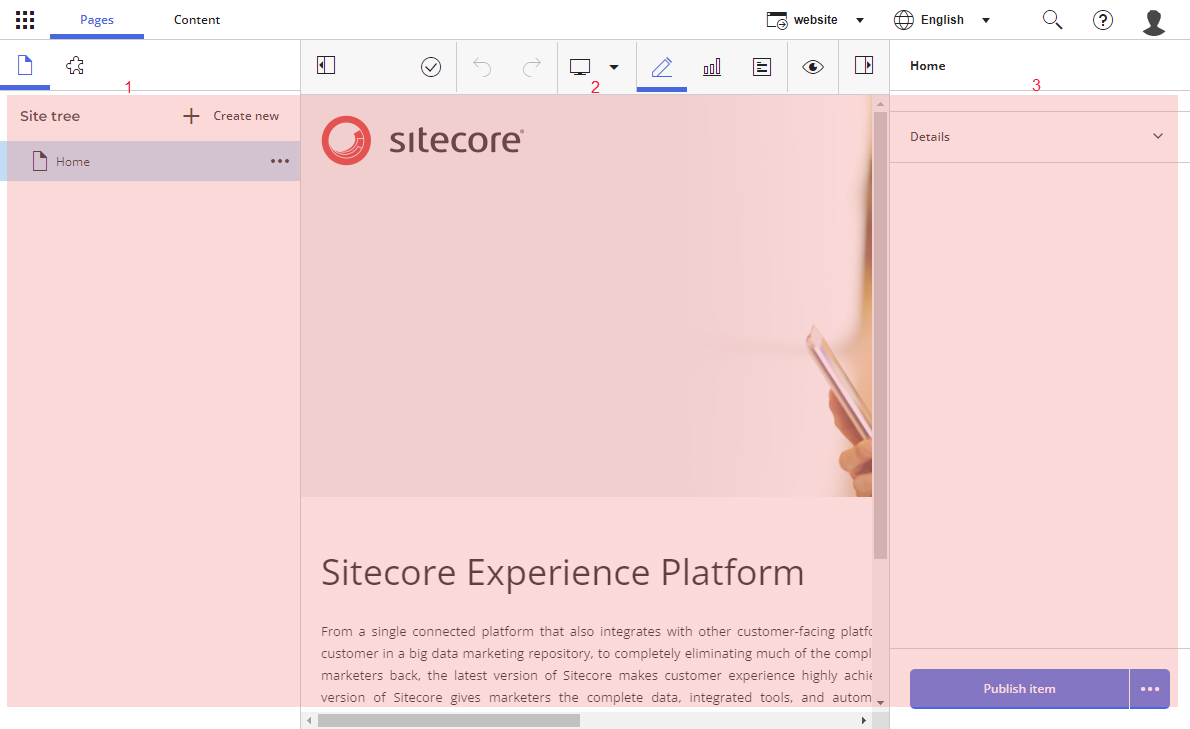The image size is (1190, 729).
Task: Open the English language dropdown
Action: [x=942, y=20]
